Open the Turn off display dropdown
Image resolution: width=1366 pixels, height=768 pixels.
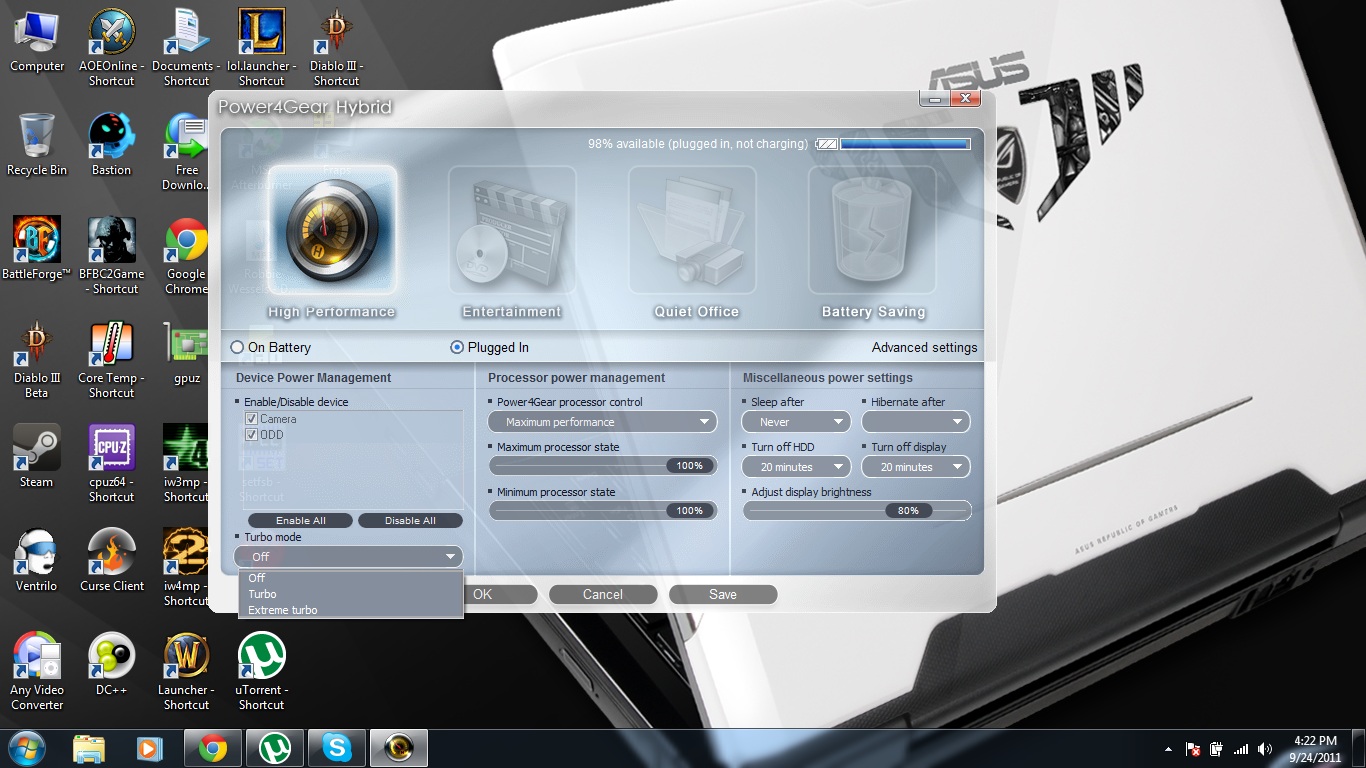pos(916,467)
